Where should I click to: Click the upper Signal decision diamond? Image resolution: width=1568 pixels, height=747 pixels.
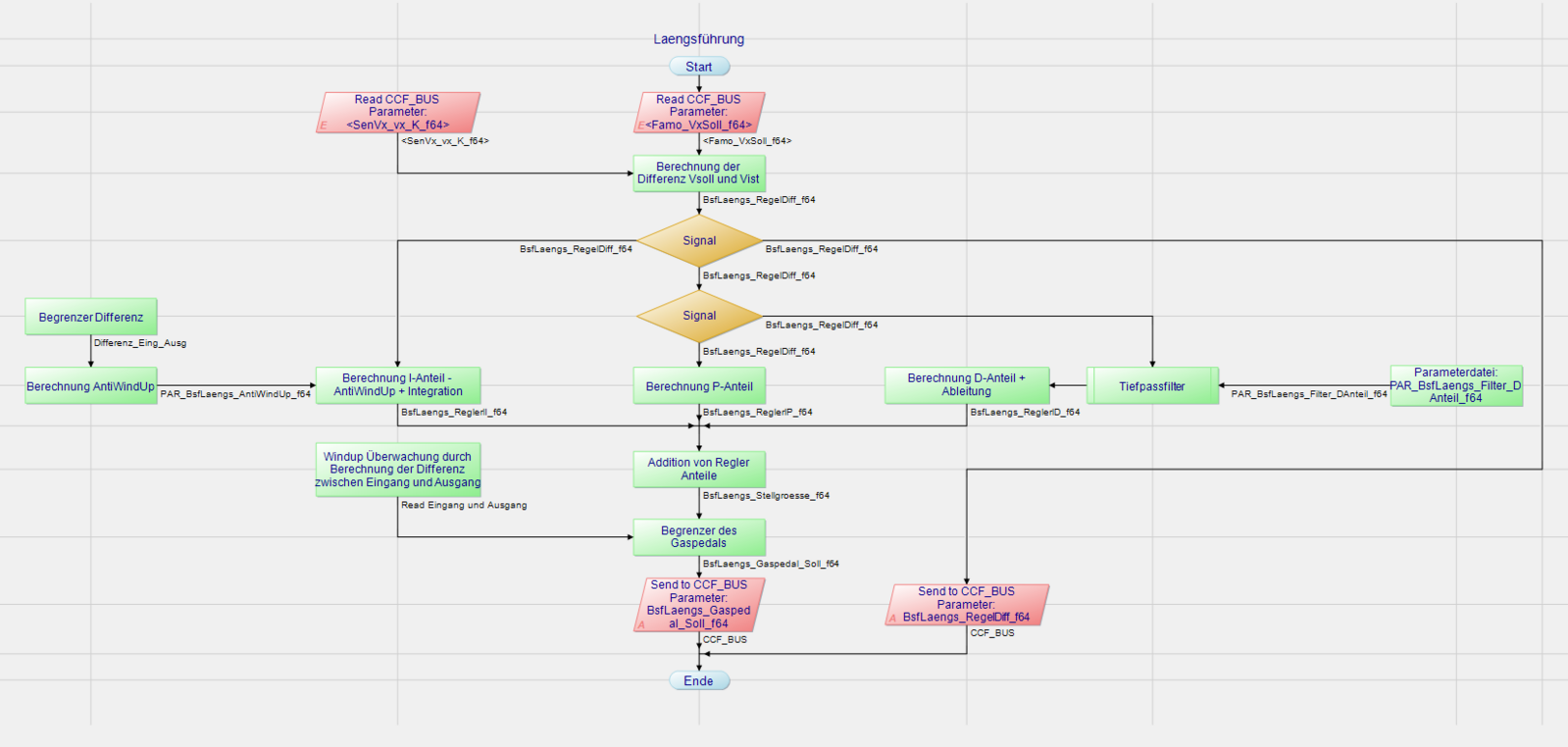[x=699, y=241]
